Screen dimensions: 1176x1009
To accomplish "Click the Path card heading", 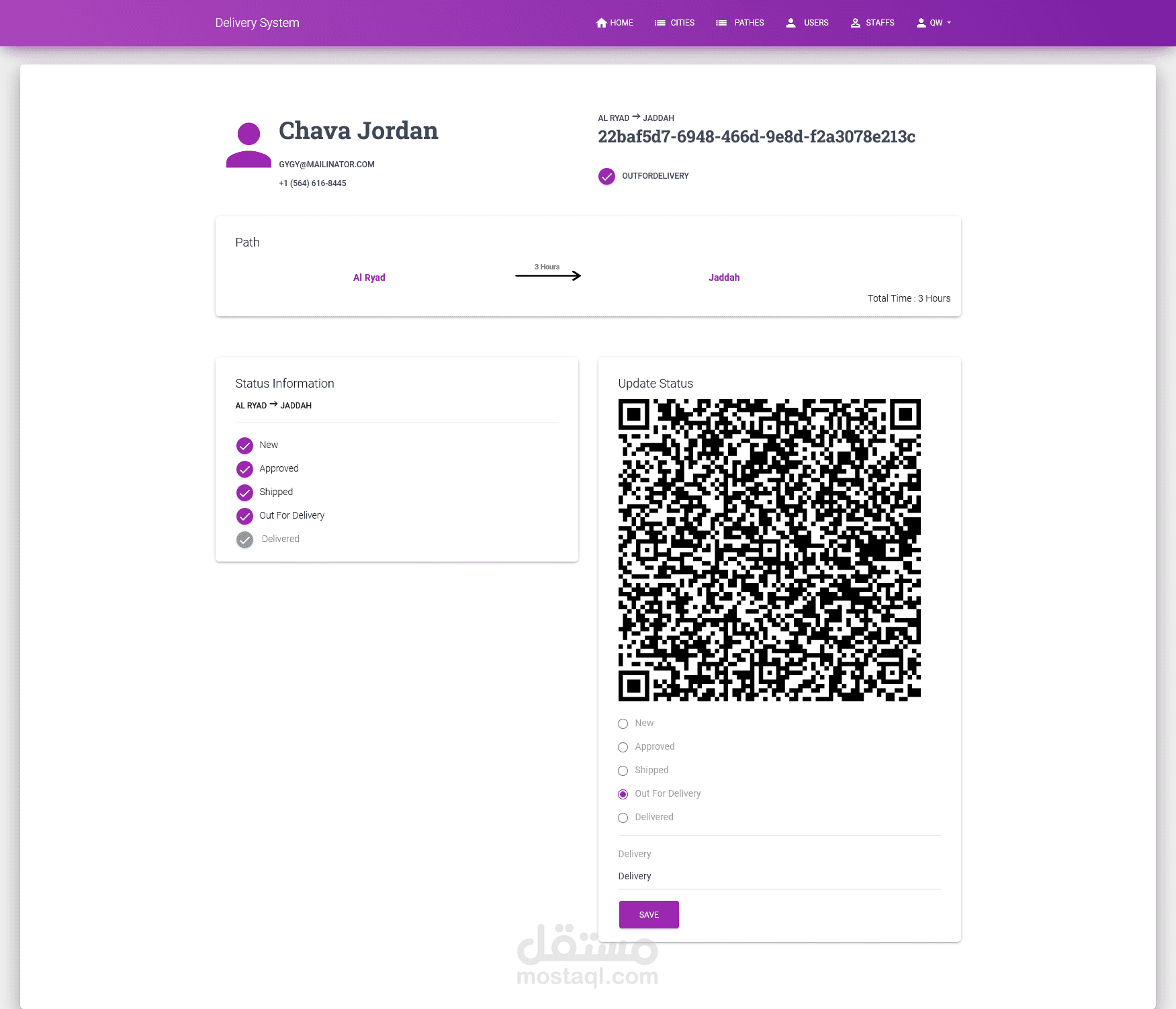I will point(247,243).
